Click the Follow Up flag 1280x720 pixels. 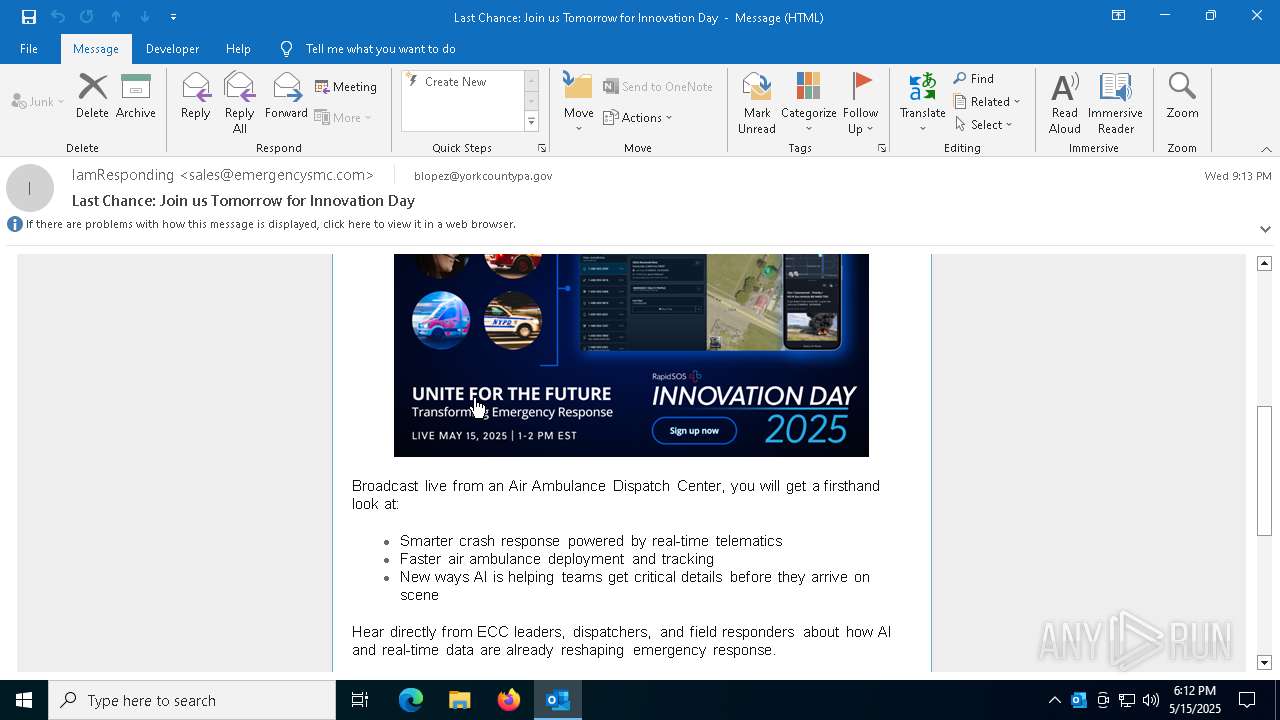[x=860, y=102]
